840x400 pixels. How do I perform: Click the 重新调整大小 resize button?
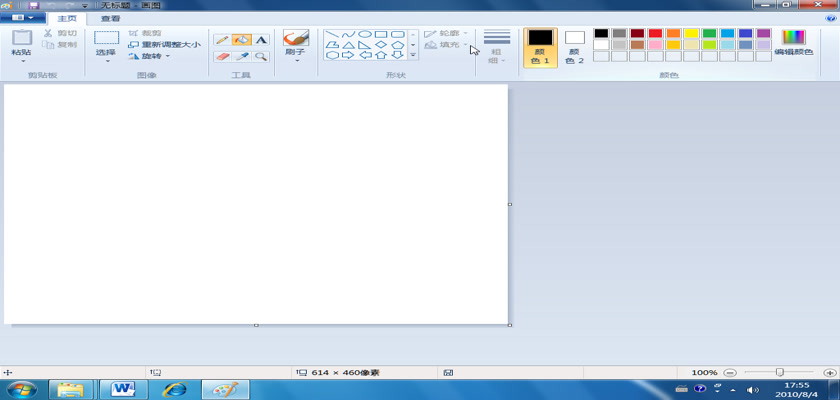tap(163, 44)
